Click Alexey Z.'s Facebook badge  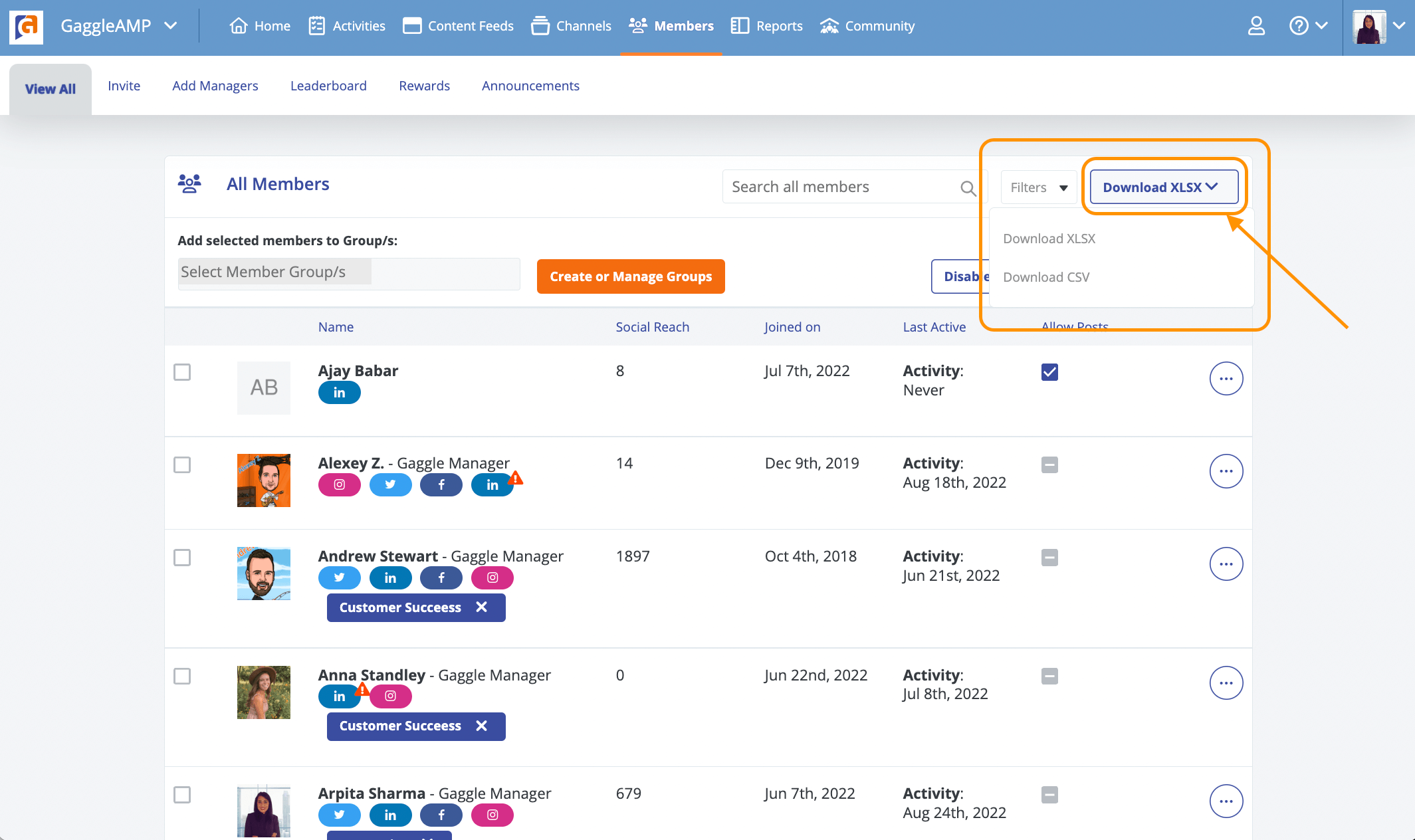coord(441,485)
